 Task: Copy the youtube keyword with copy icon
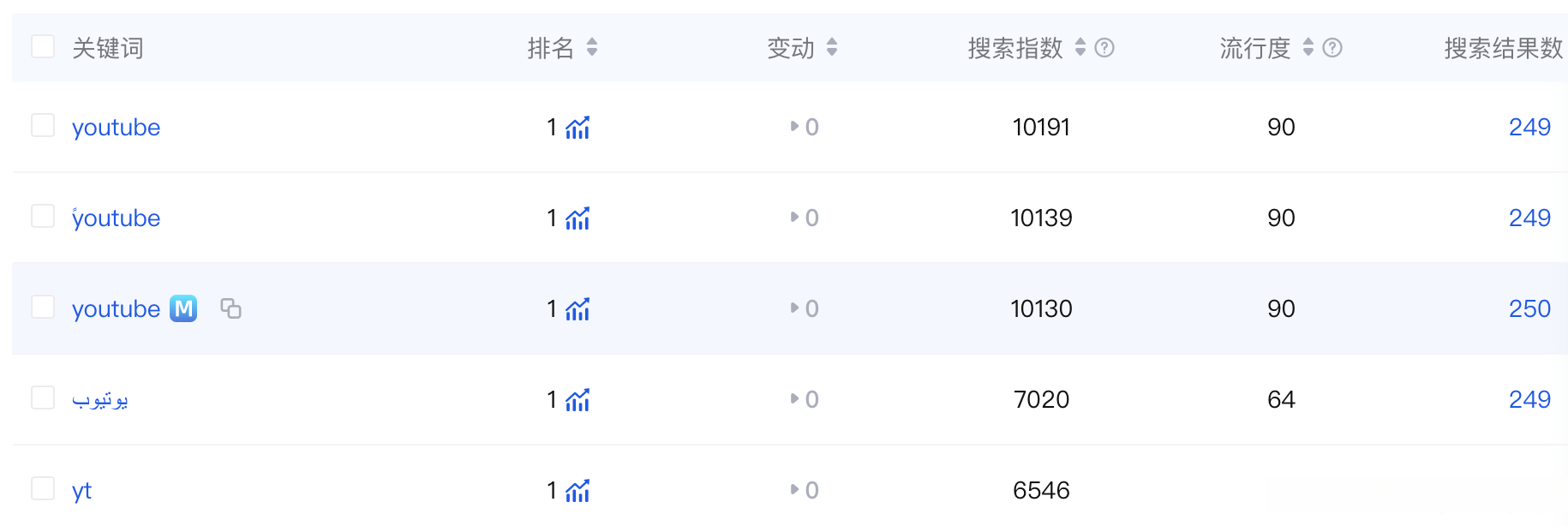230,308
